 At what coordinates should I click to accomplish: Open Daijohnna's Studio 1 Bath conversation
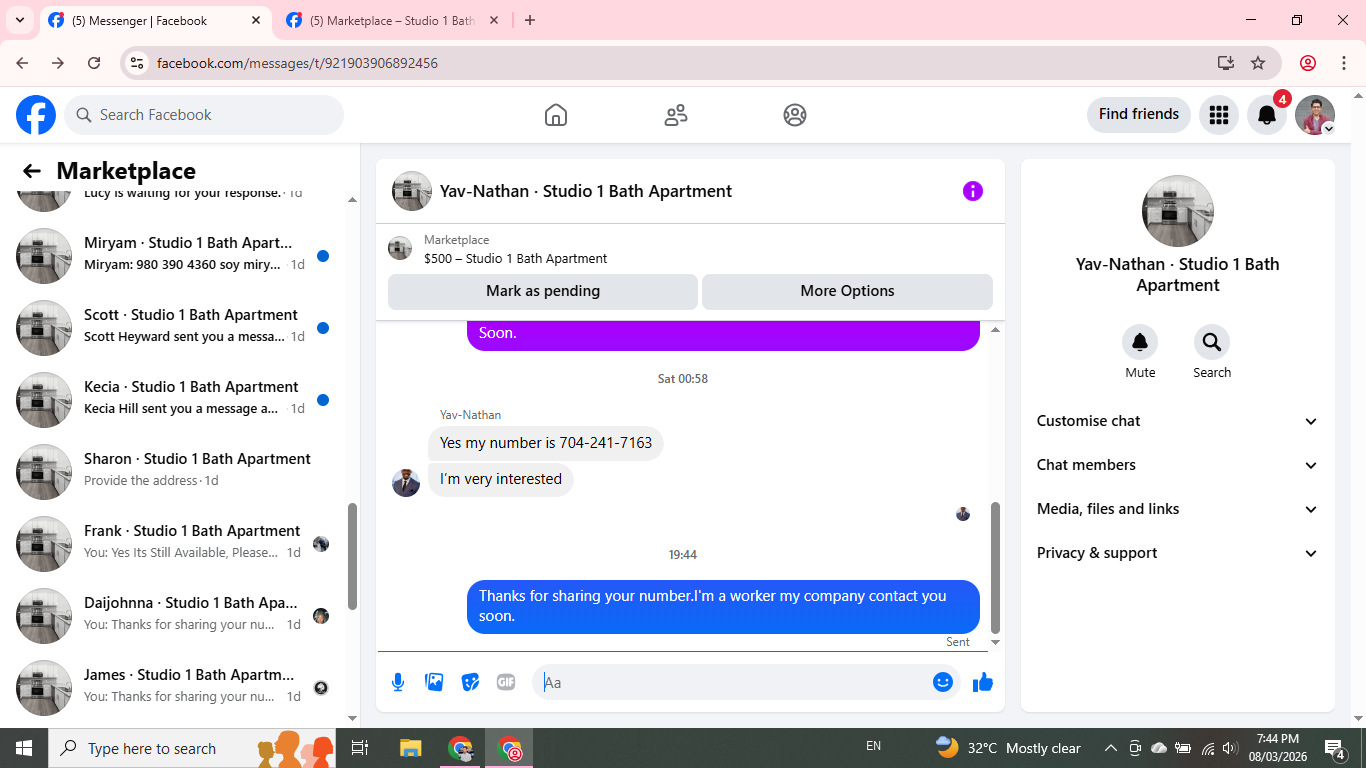(176, 616)
